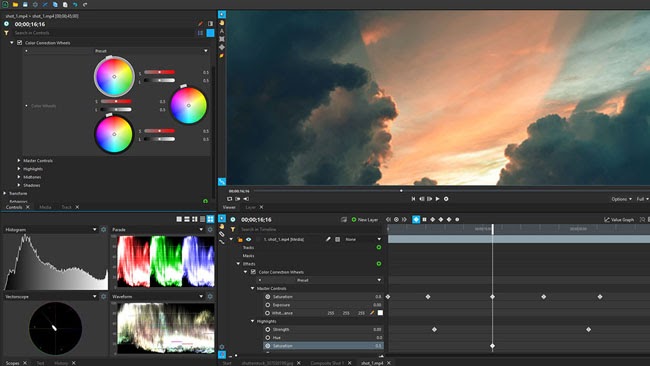This screenshot has height=366, width=650.
Task: Open Vectorscope settings gear
Action: [104, 296]
